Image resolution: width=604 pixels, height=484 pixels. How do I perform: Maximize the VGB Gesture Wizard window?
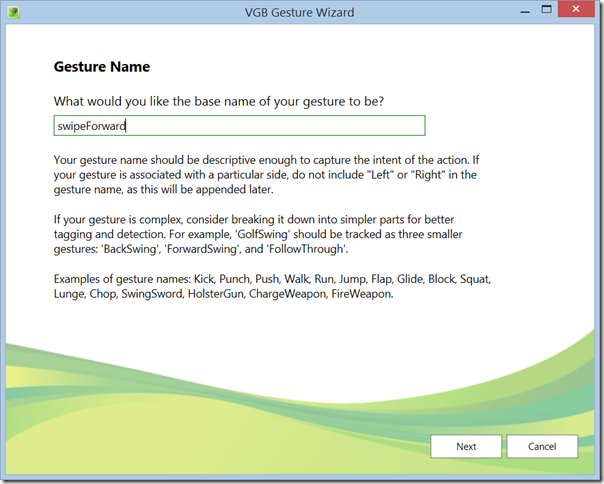[546, 10]
